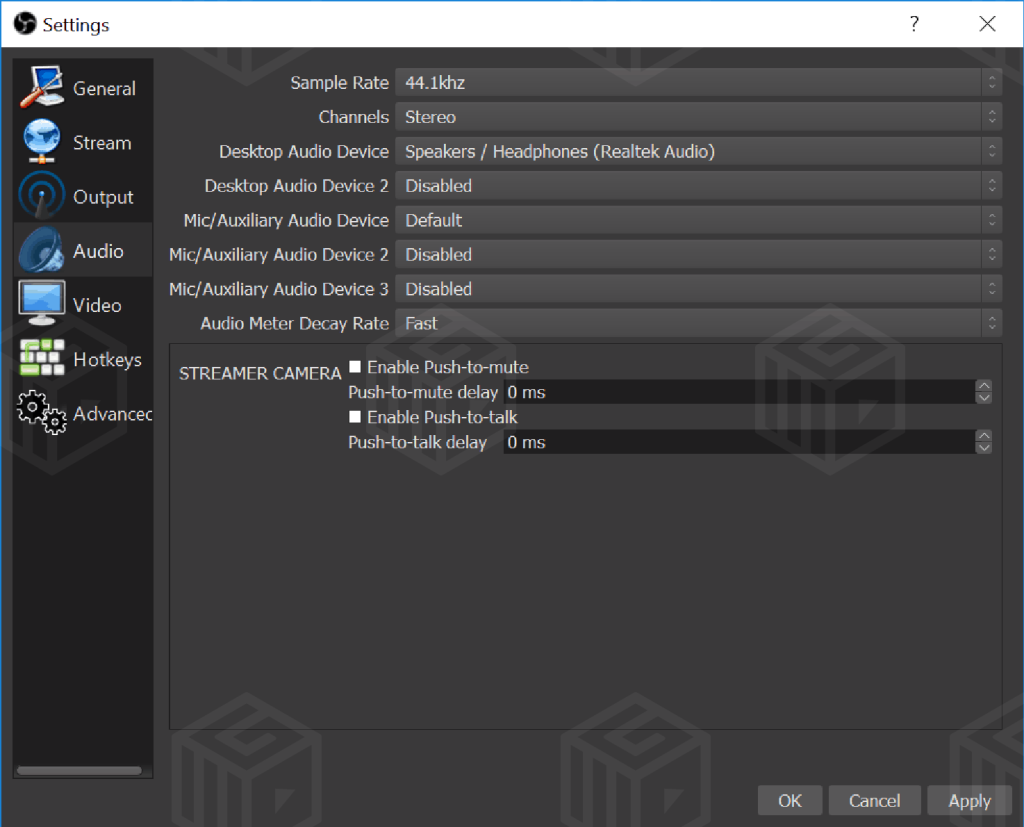1024x827 pixels.
Task: Click the Hotkeys keyboard icon
Action: coord(42,358)
